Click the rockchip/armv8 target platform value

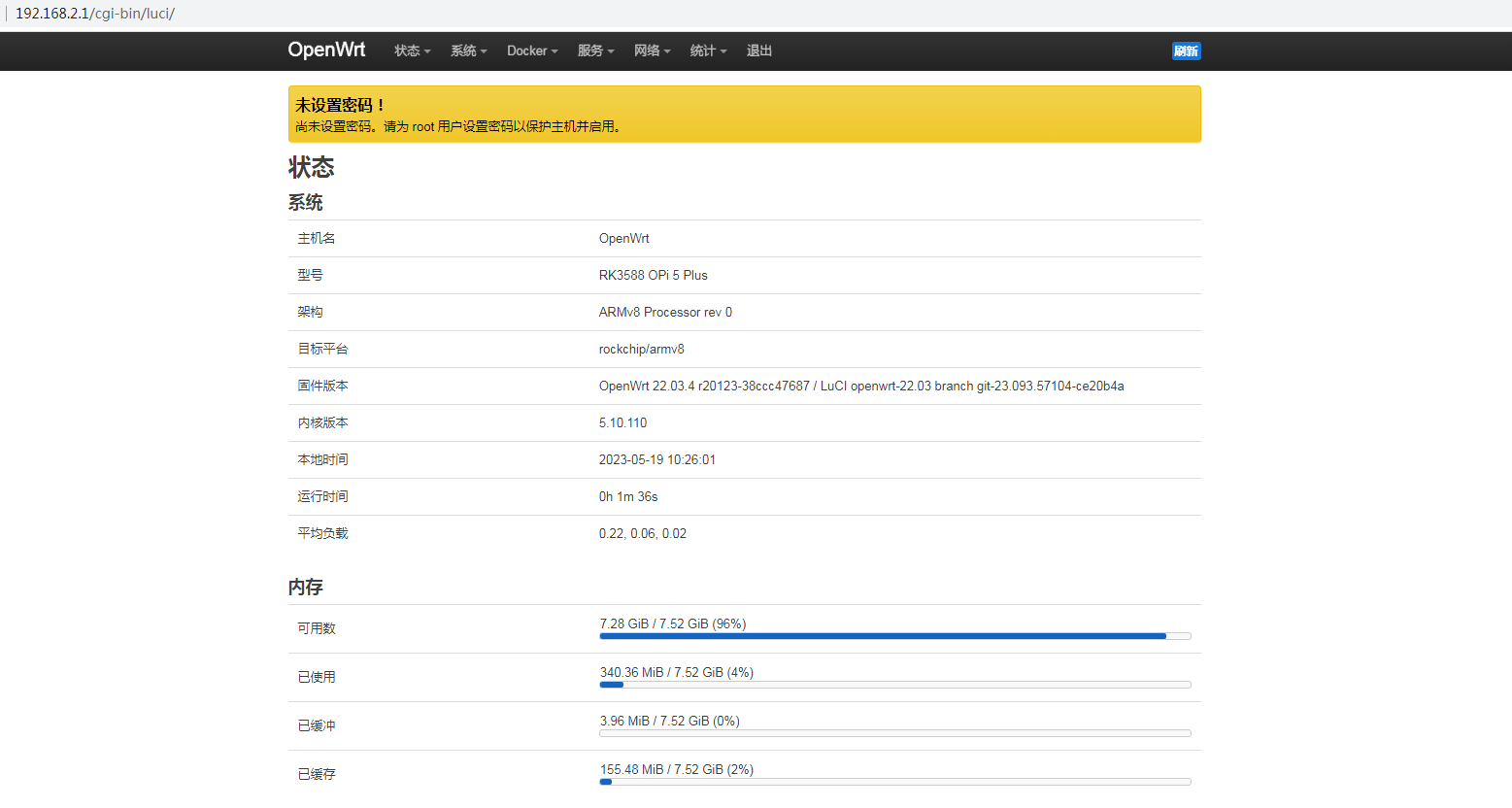tap(642, 349)
